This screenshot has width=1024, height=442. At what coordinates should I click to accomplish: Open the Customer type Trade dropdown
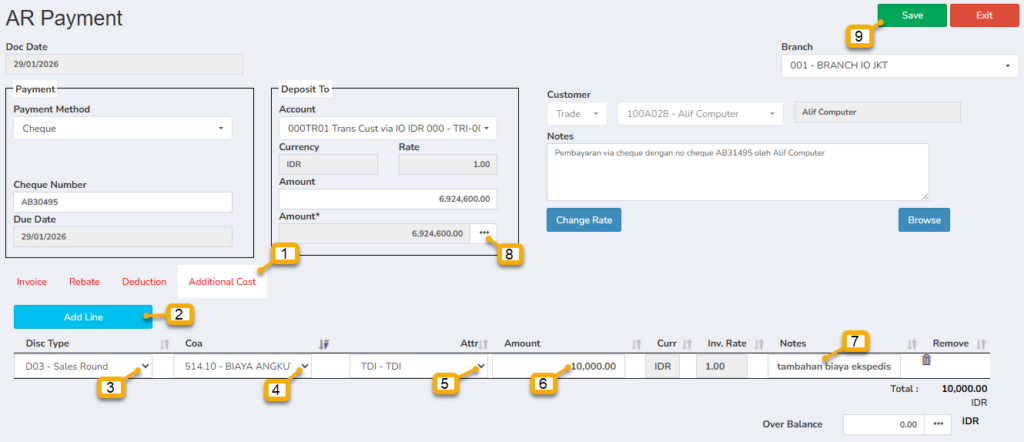(576, 113)
